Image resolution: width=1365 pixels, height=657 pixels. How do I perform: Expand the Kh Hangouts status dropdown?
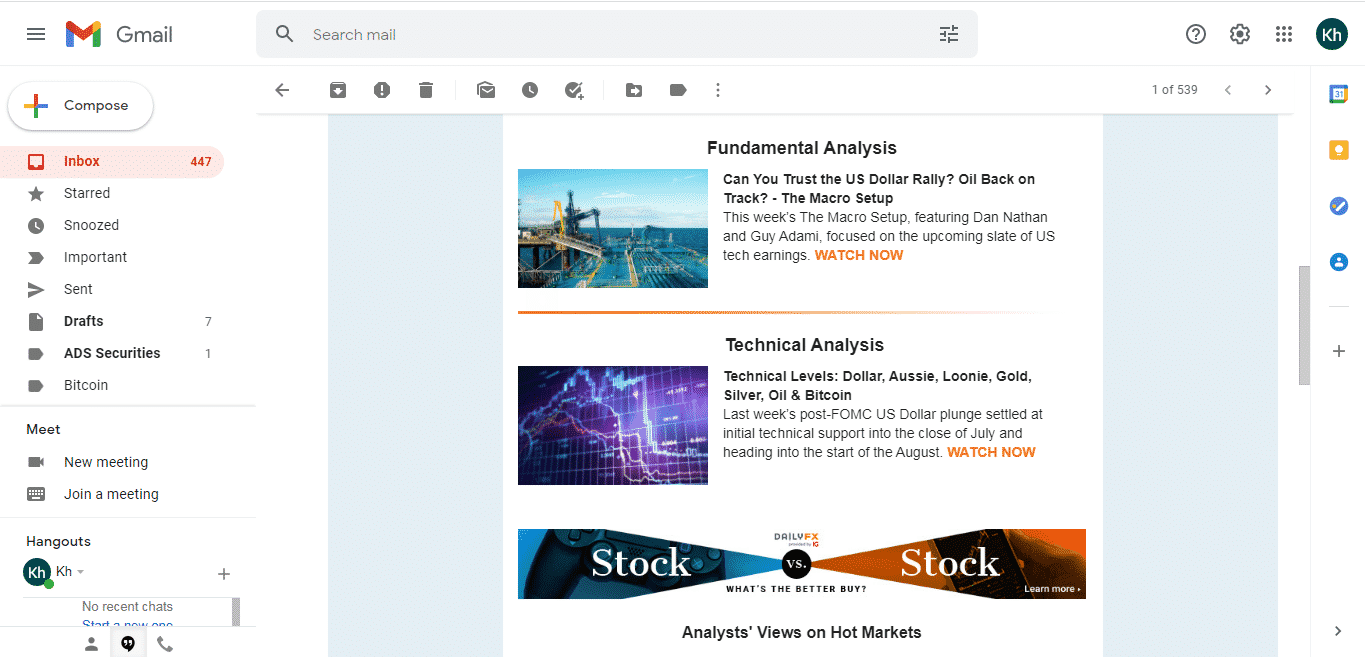(80, 572)
